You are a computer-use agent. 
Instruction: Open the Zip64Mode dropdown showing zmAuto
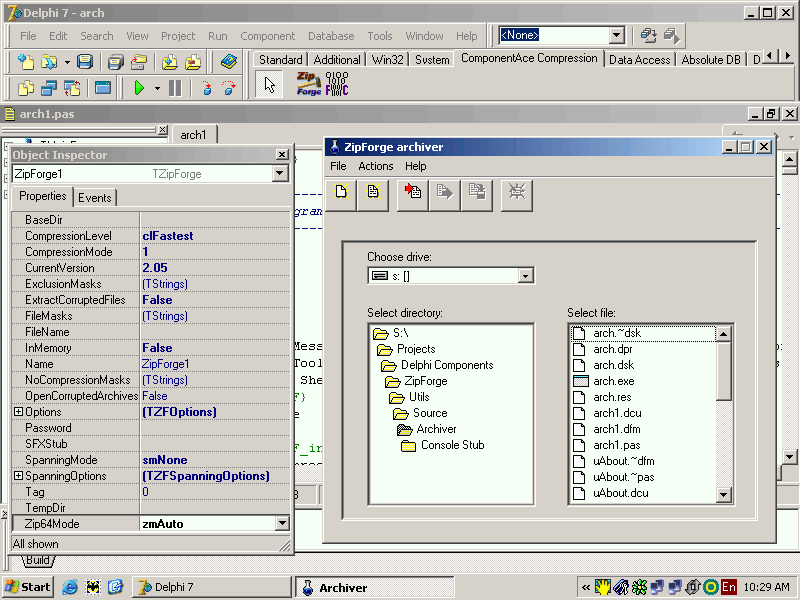[x=283, y=523]
